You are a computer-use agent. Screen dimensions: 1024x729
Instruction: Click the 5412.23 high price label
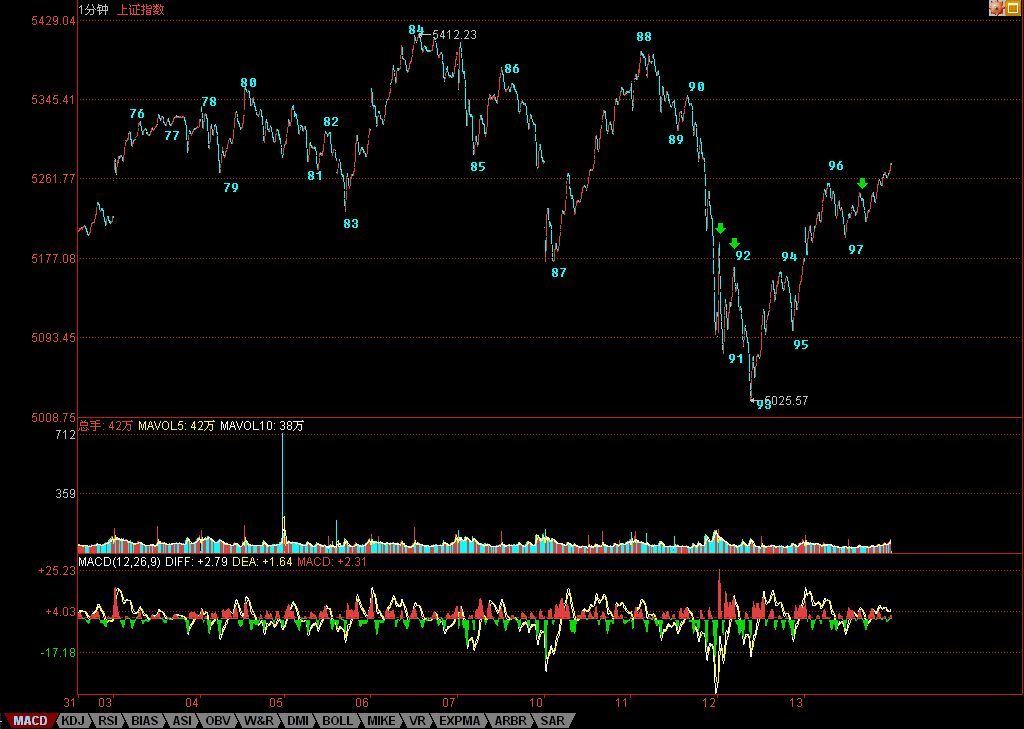coord(454,35)
